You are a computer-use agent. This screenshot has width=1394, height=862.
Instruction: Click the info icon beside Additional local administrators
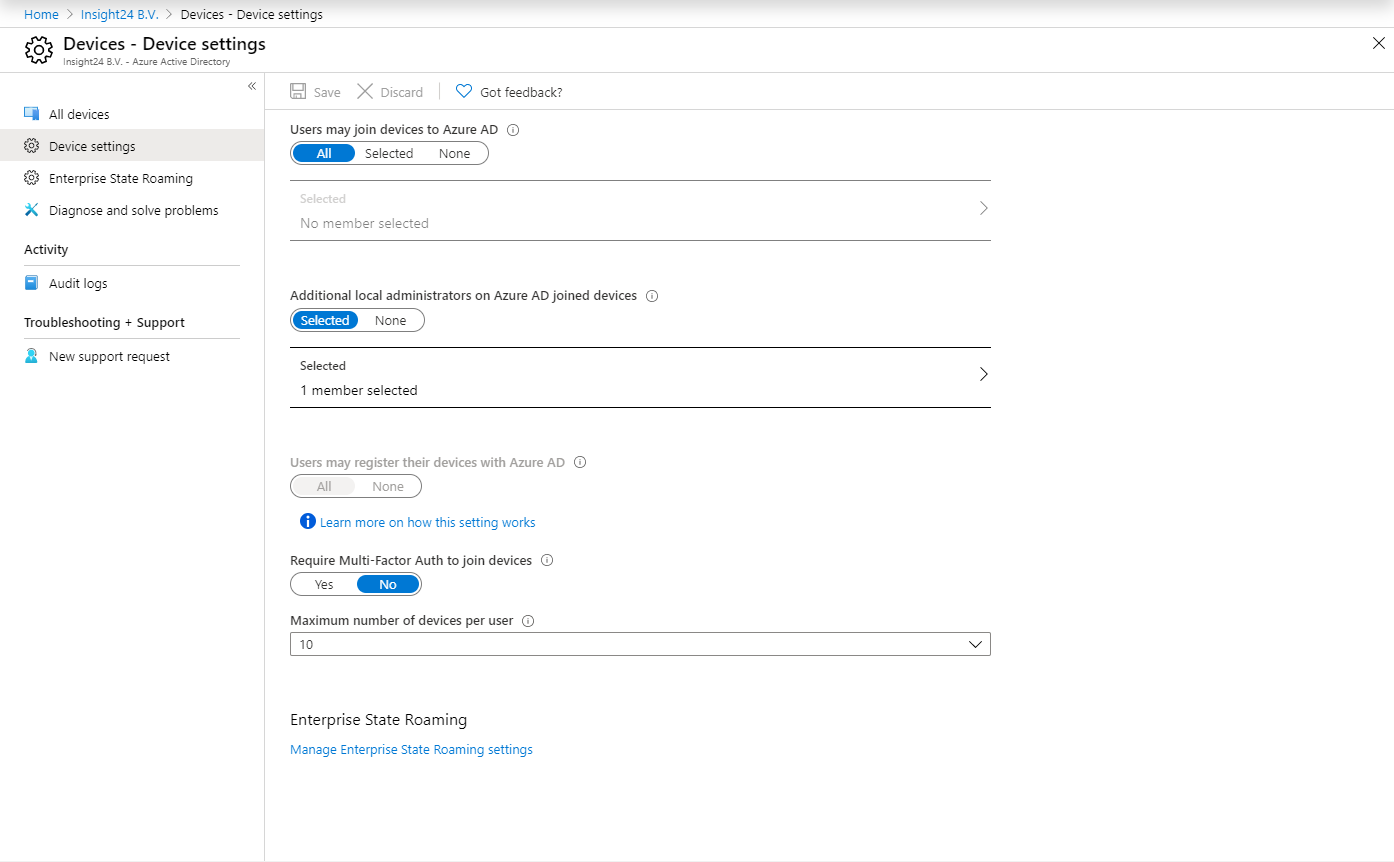pyautogui.click(x=652, y=296)
